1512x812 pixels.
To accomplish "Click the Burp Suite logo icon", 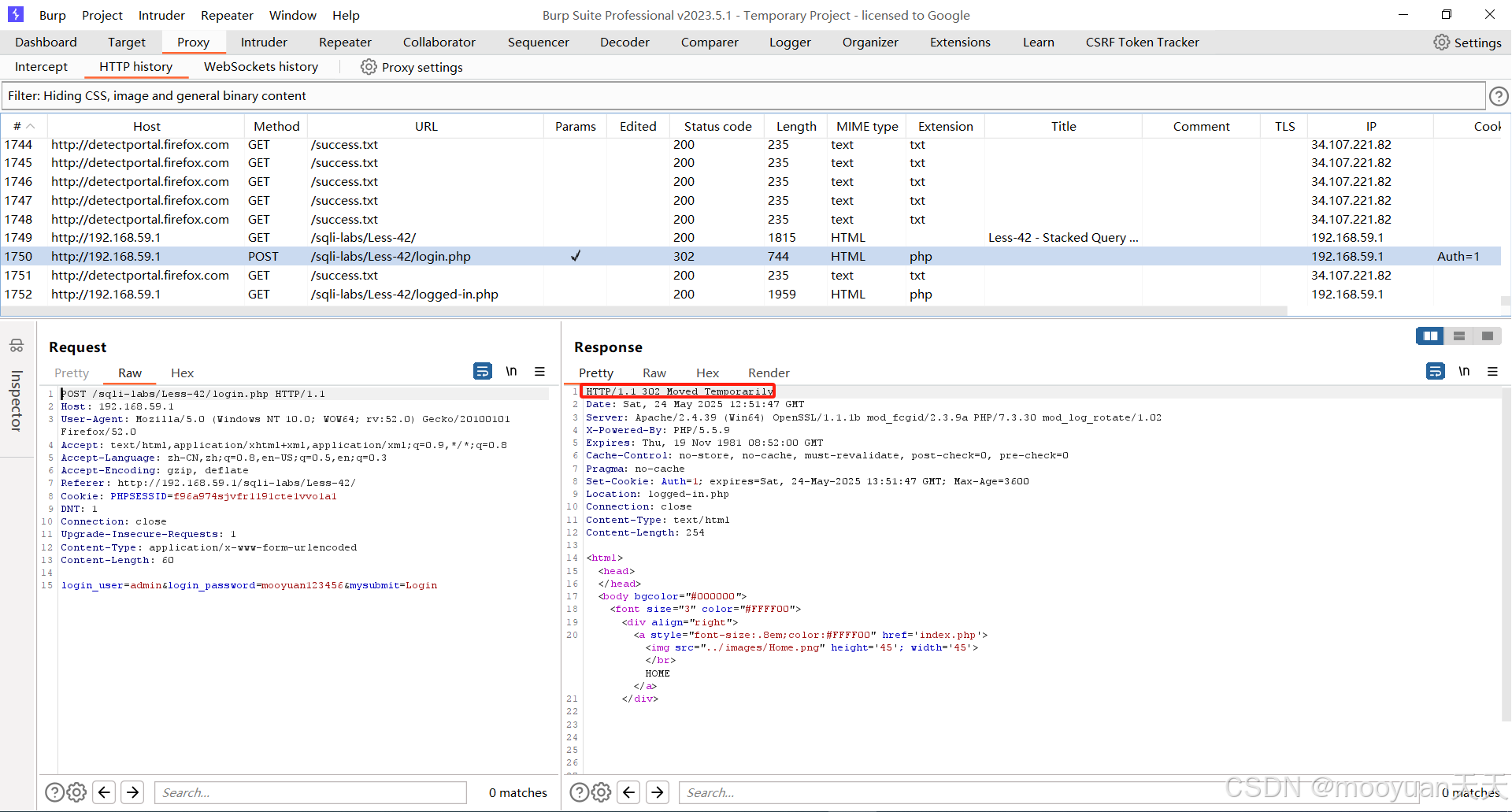I will pos(16,14).
